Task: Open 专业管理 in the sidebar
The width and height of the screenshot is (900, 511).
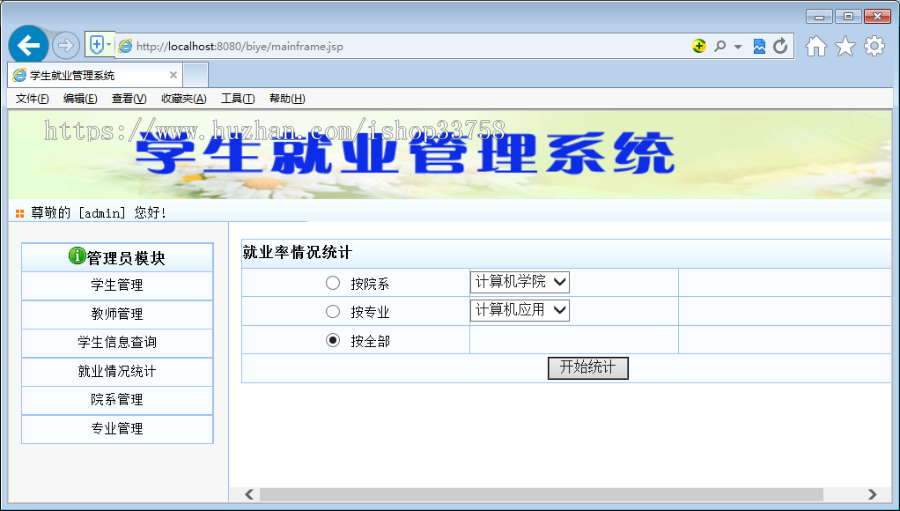Action: tap(117, 429)
